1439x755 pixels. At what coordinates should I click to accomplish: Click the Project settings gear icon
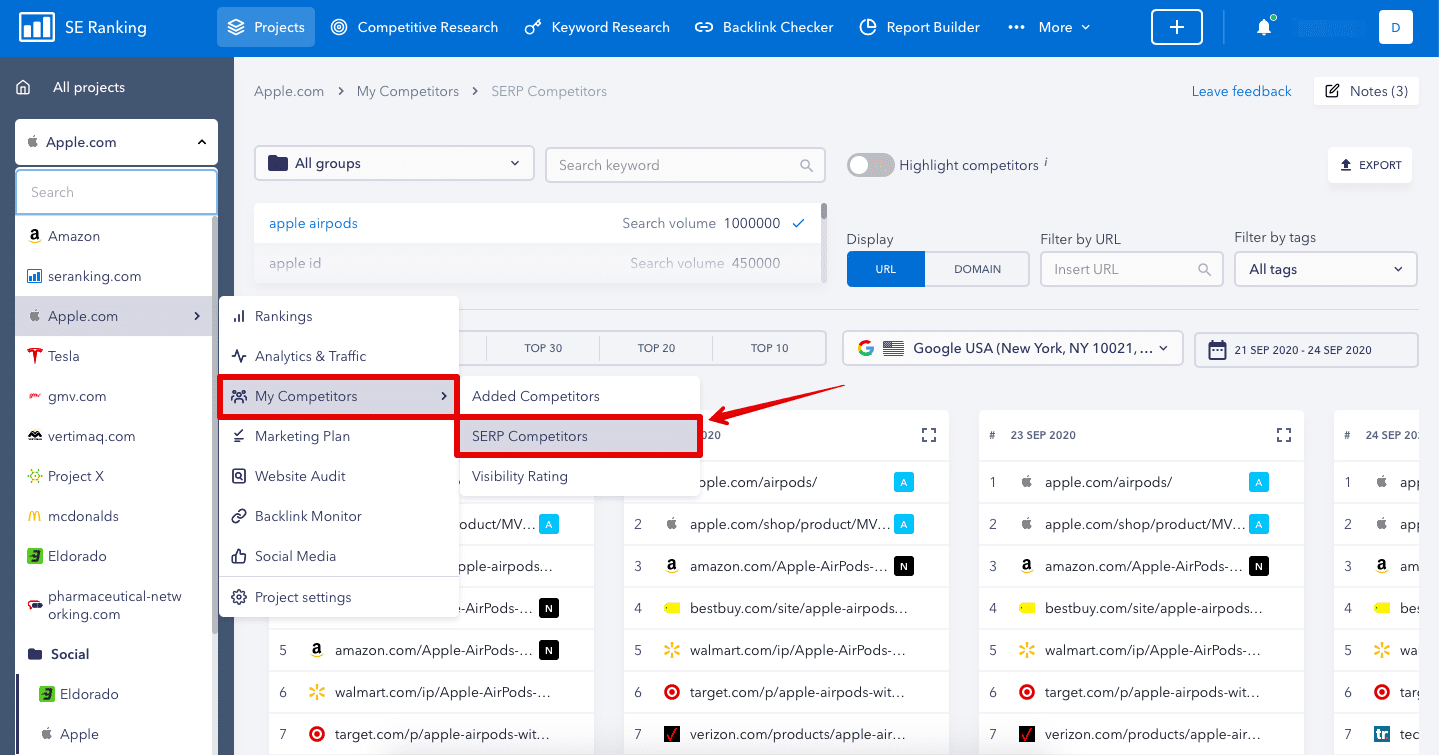pyautogui.click(x=239, y=597)
